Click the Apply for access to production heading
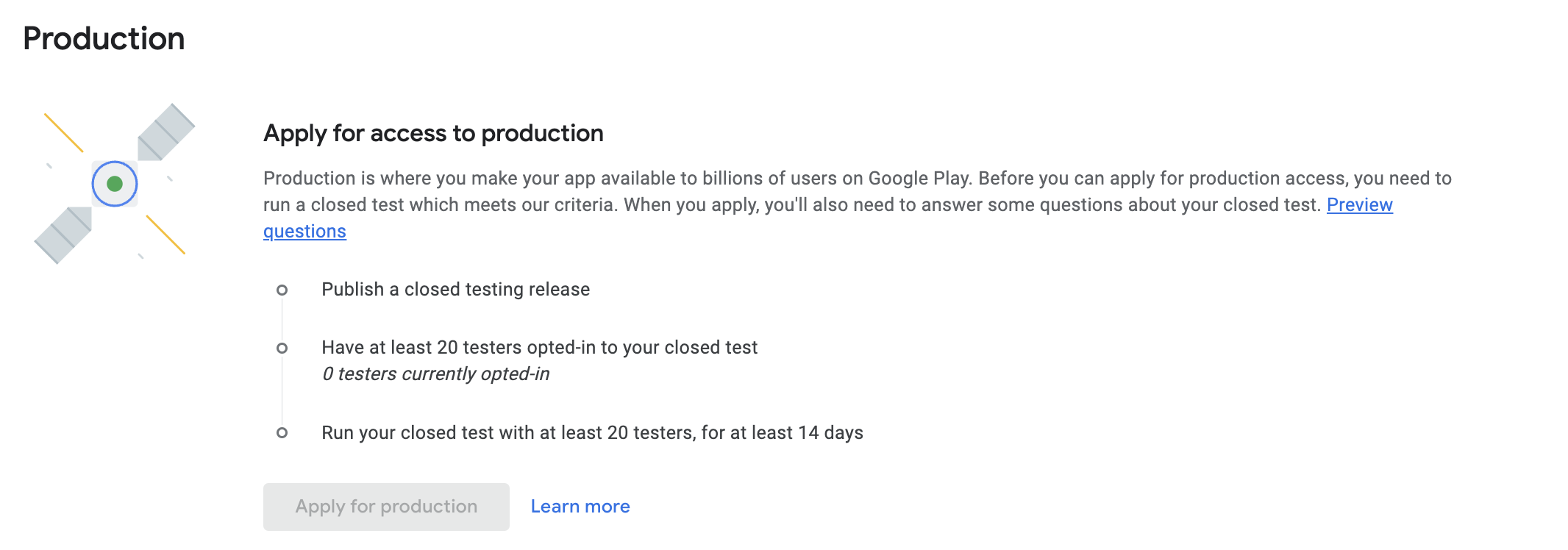 coord(433,133)
